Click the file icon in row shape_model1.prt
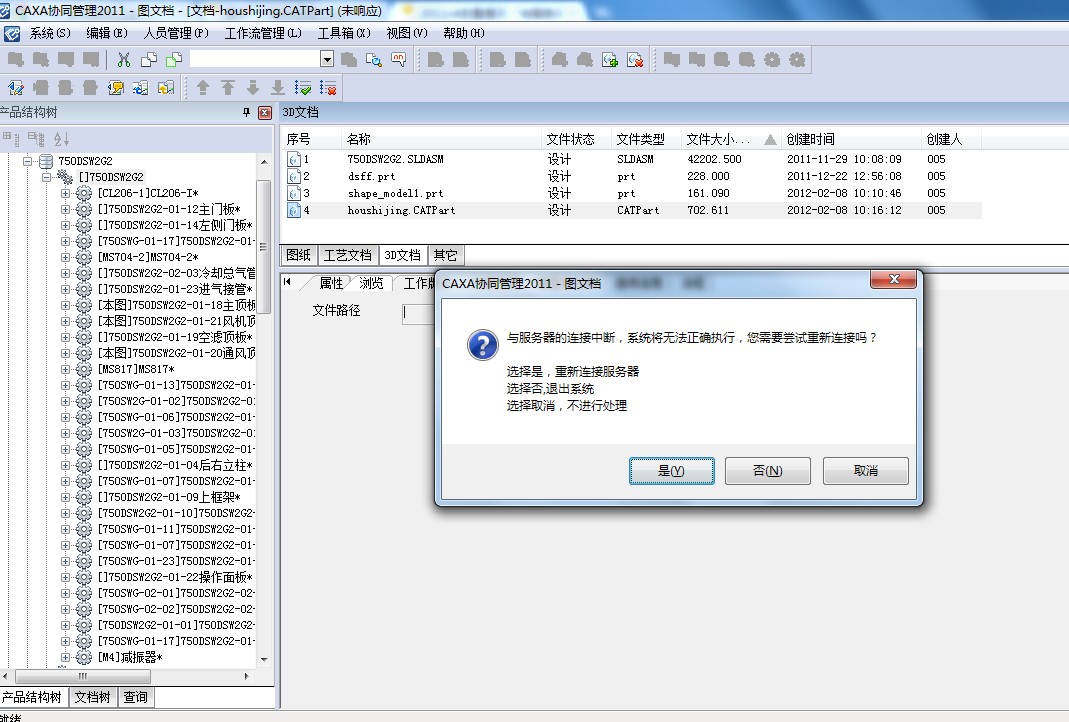 point(294,194)
